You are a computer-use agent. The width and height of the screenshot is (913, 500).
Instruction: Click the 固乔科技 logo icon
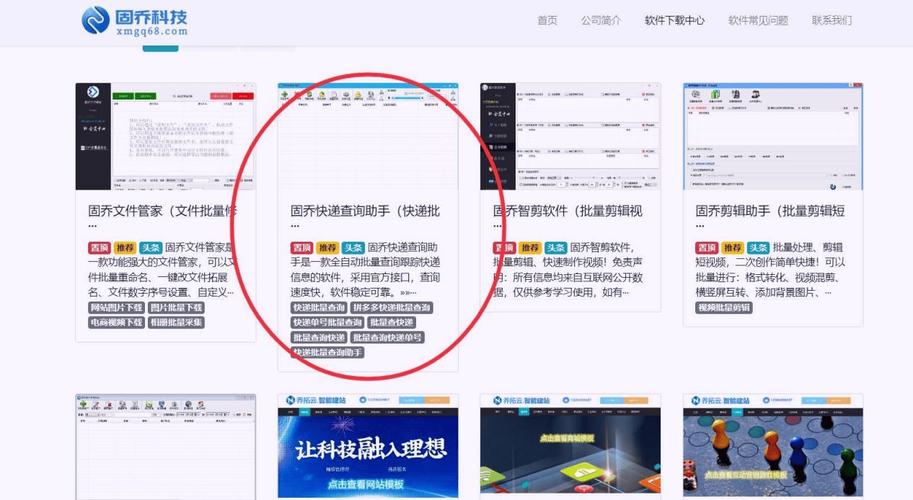click(x=95, y=20)
